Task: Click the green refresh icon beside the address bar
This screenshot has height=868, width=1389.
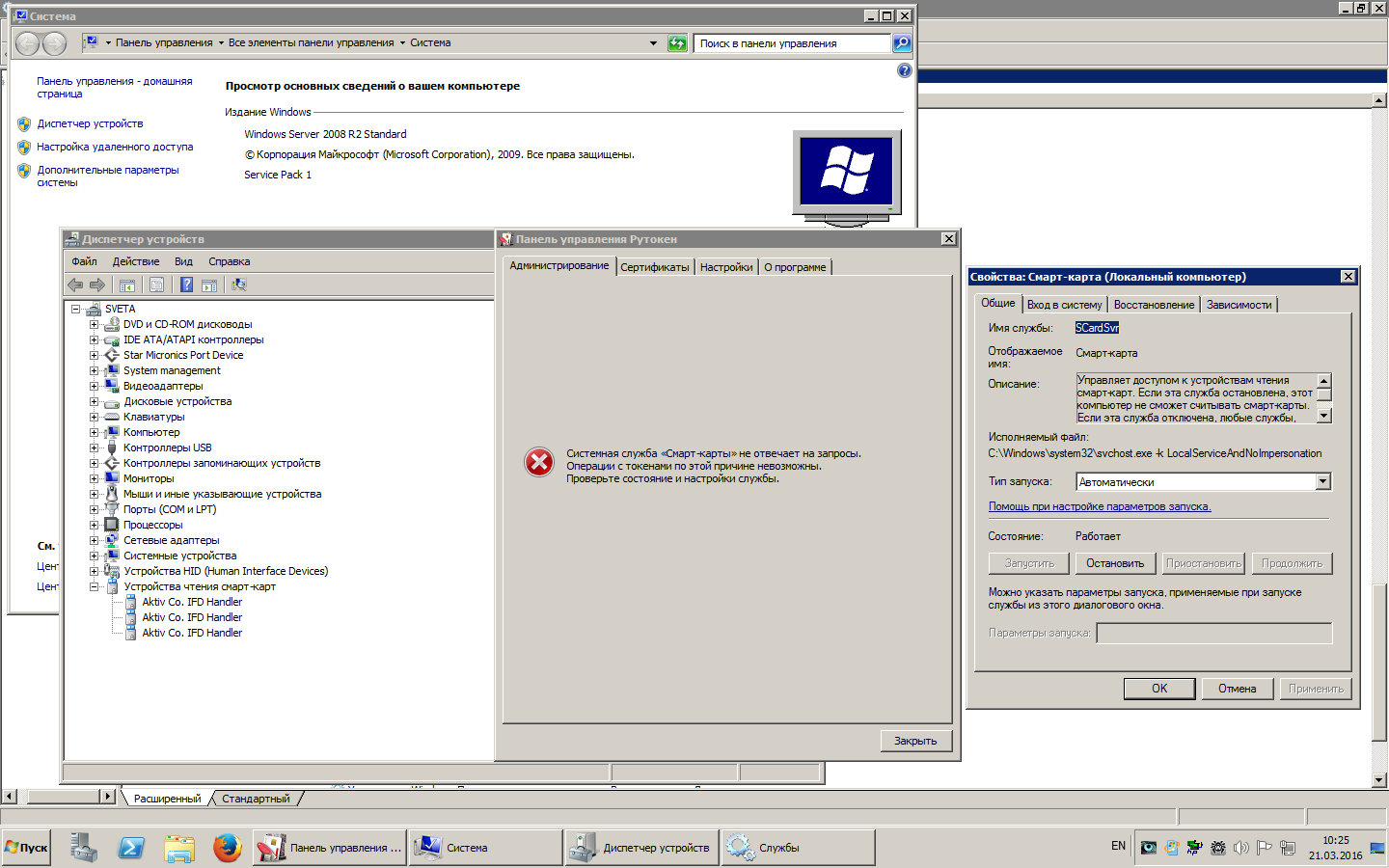Action: pos(677,43)
